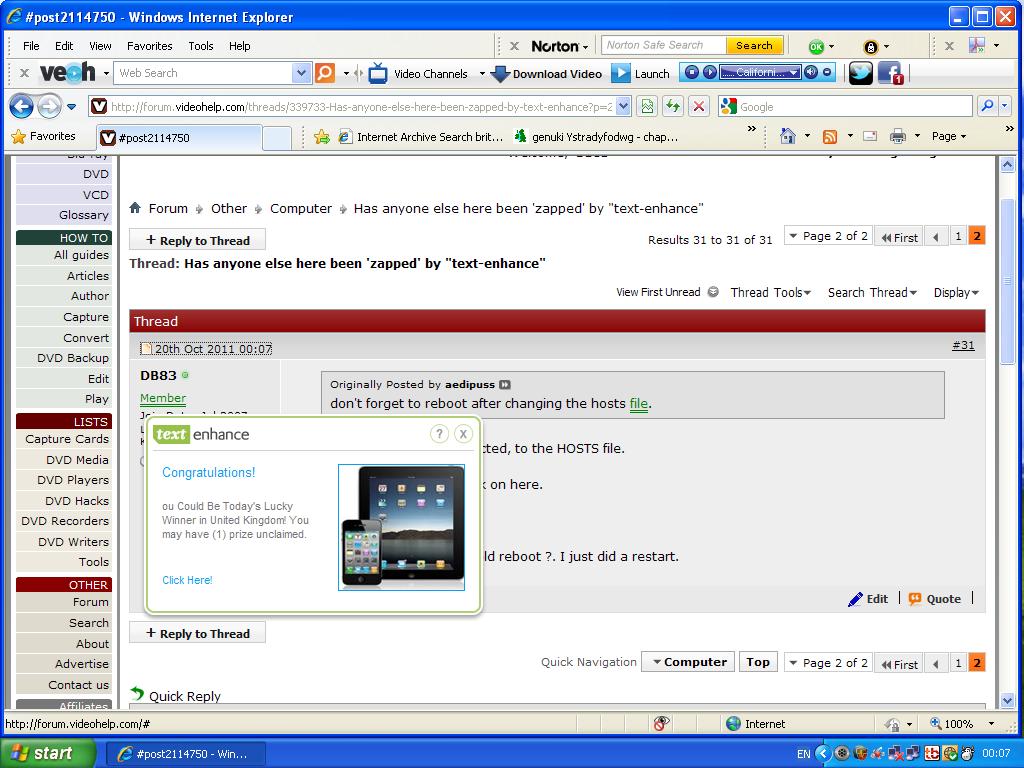This screenshot has height=768, width=1024.
Task: Open the top Page 2 of 2 dropdown
Action: click(x=828, y=236)
